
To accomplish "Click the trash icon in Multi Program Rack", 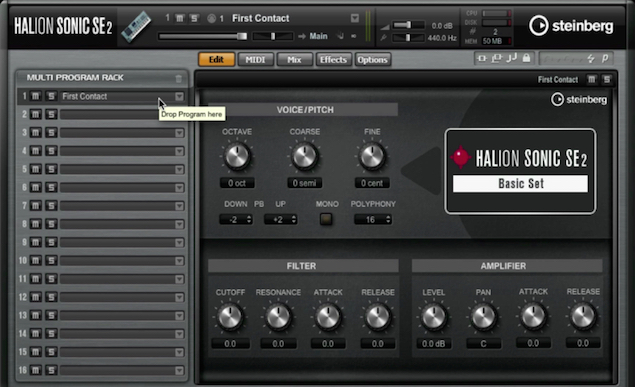I will [x=179, y=78].
